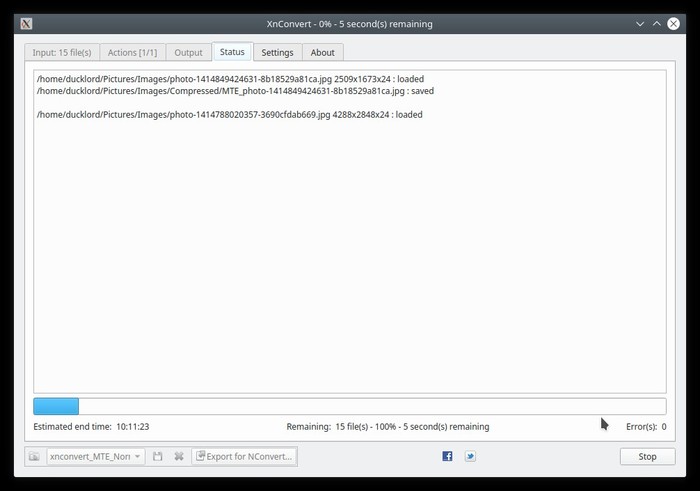Click the save script floppy icon
The width and height of the screenshot is (700, 491).
coord(157,456)
